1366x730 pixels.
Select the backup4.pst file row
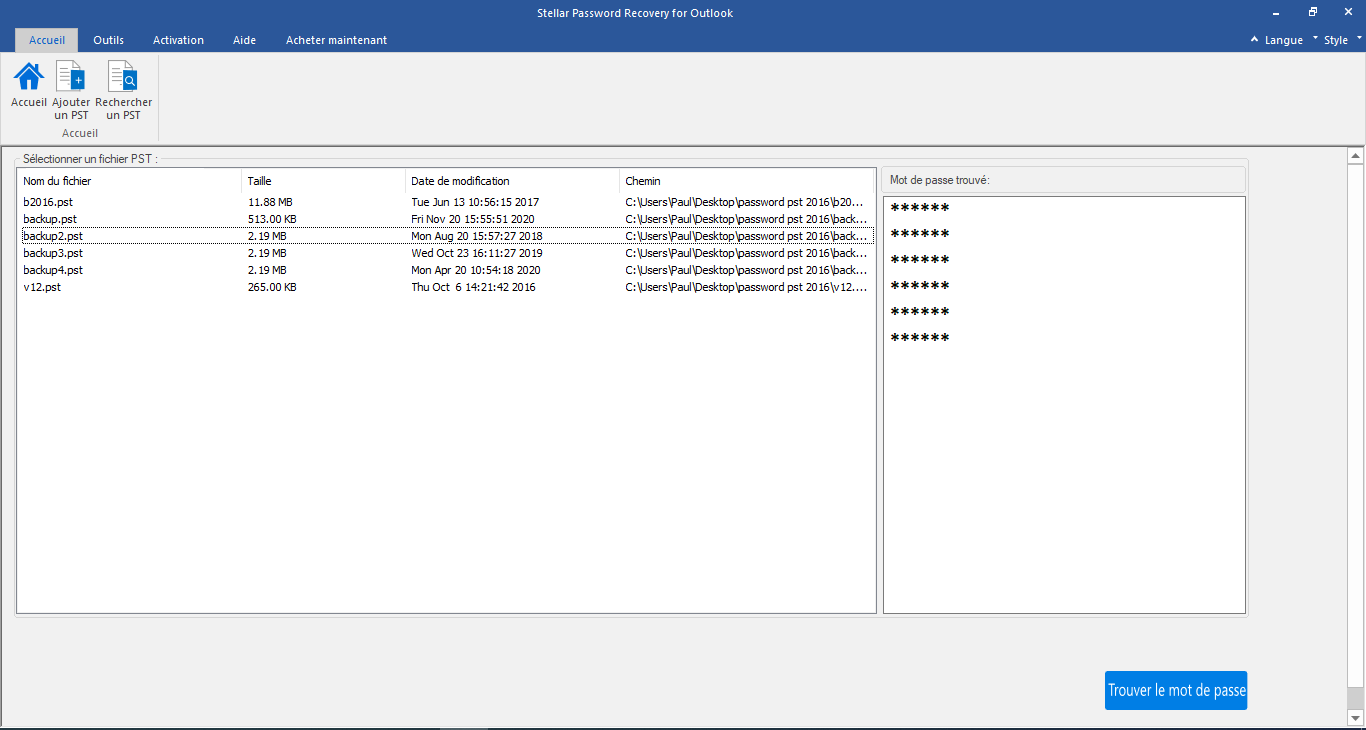point(446,270)
